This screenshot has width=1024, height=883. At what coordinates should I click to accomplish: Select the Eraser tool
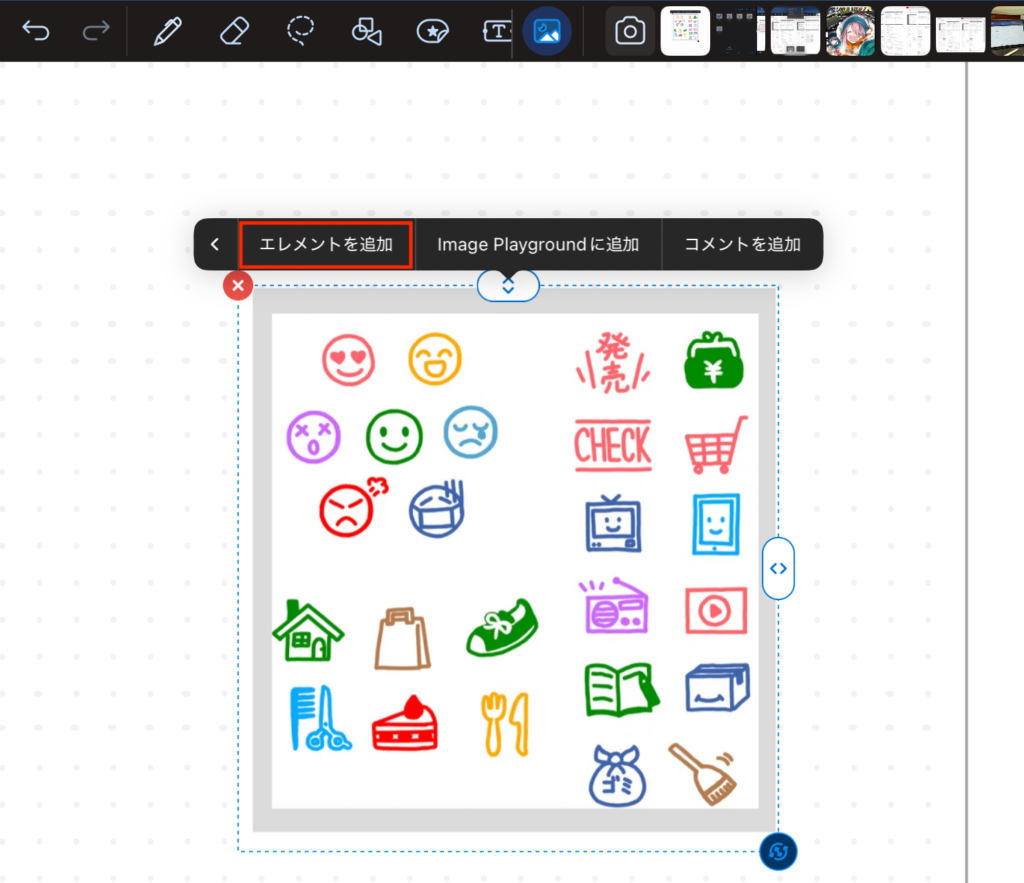click(x=231, y=32)
